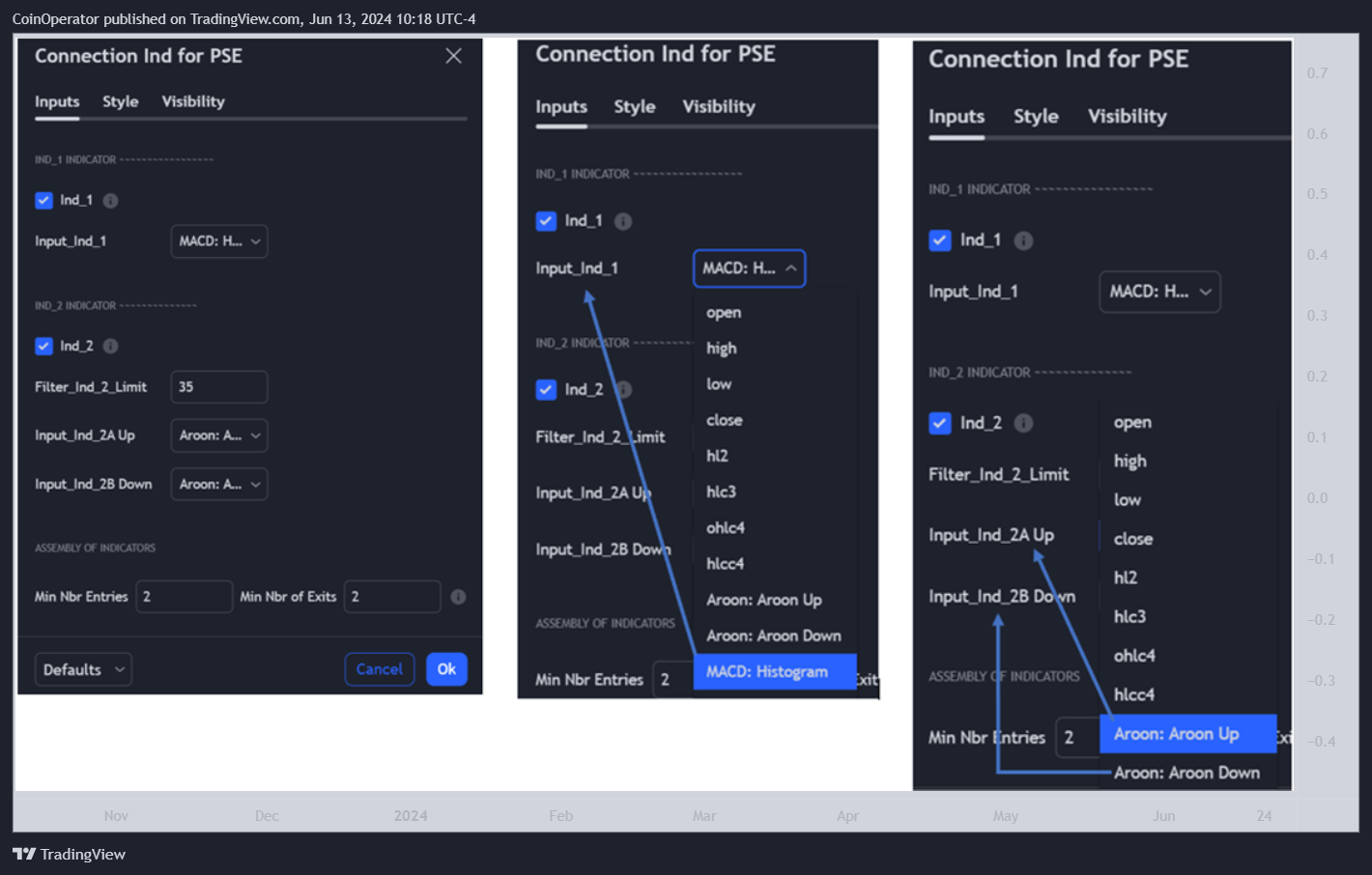The image size is (1372, 875).
Task: Toggle Ind_1 checkbox in right dialog
Action: [x=940, y=240]
